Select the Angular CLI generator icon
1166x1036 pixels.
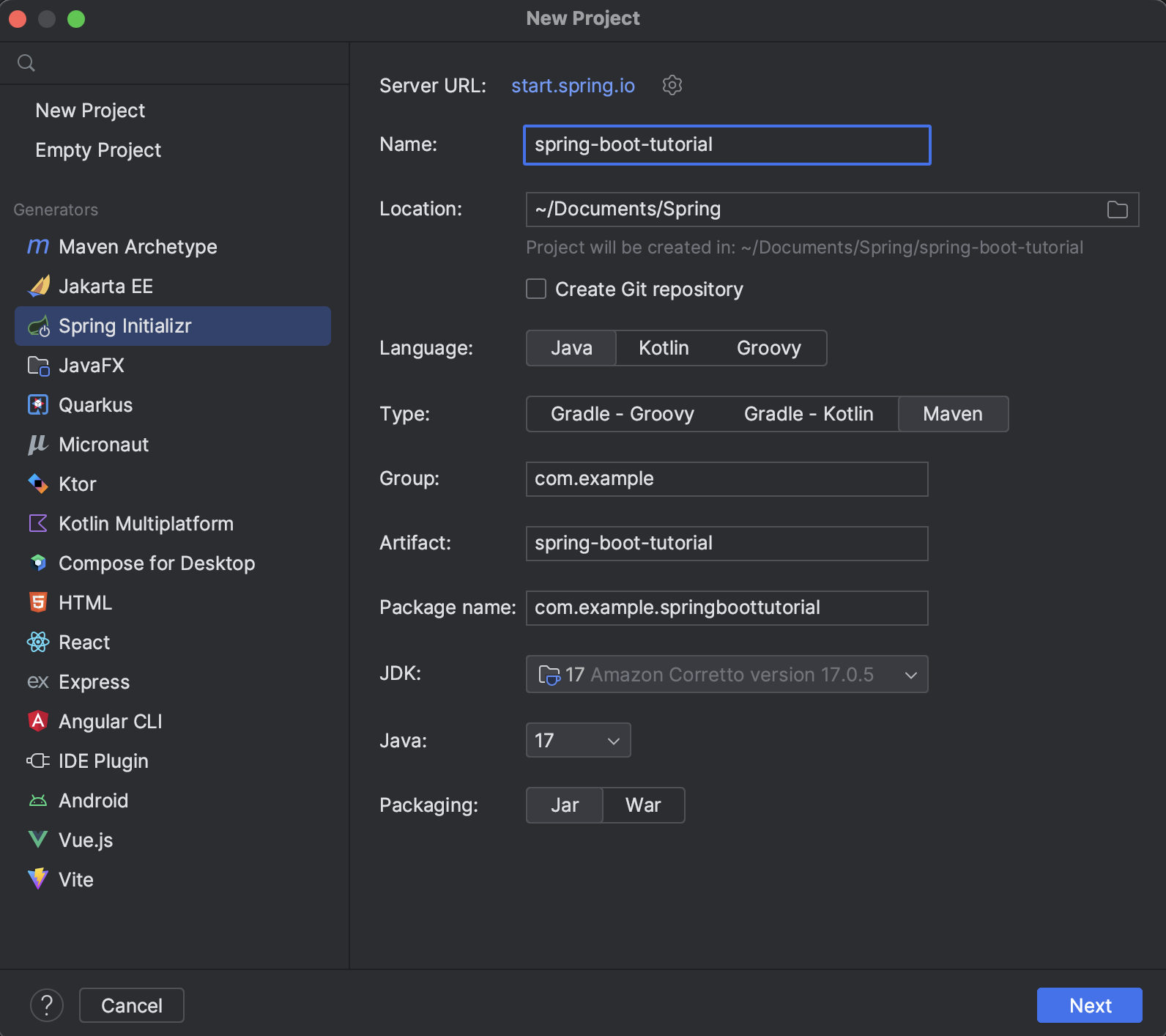tap(38, 722)
